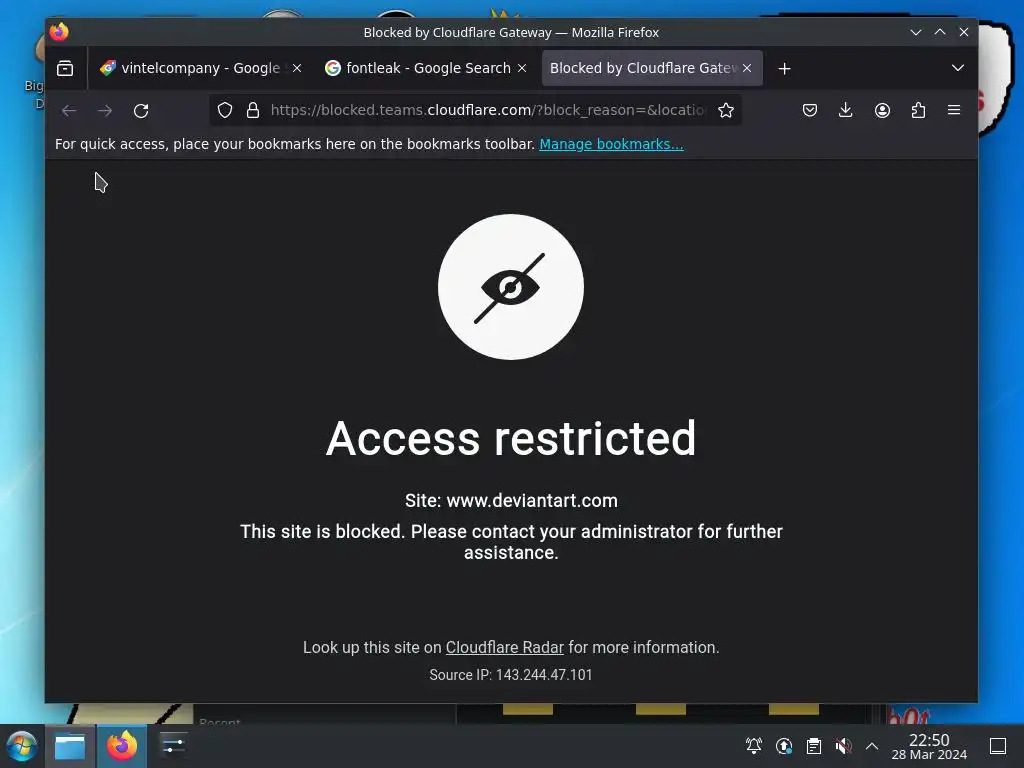This screenshot has width=1024, height=768.
Task: Click the Source IP 143.244.47.101 text
Action: (511, 675)
